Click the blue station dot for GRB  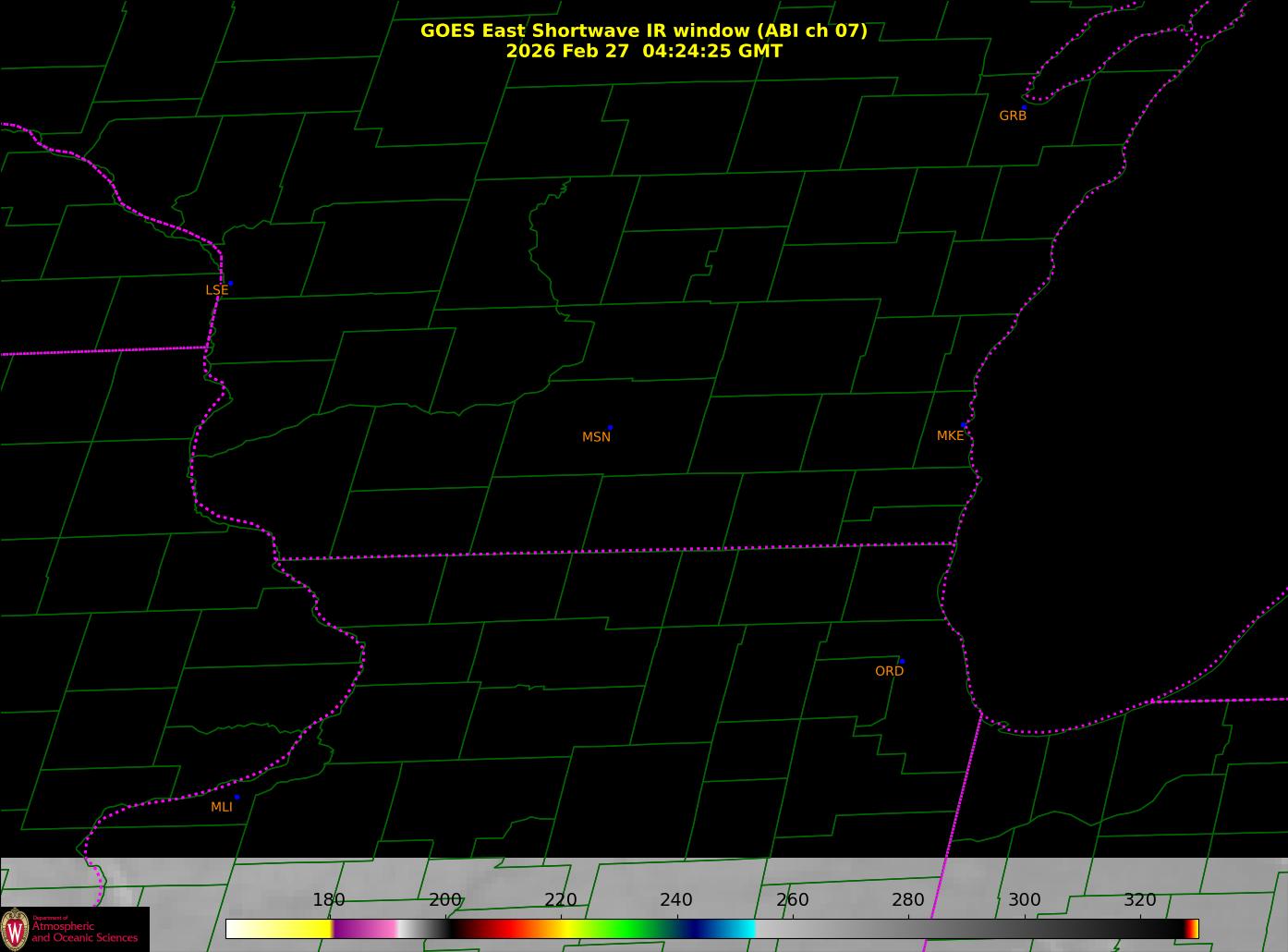tap(1024, 108)
